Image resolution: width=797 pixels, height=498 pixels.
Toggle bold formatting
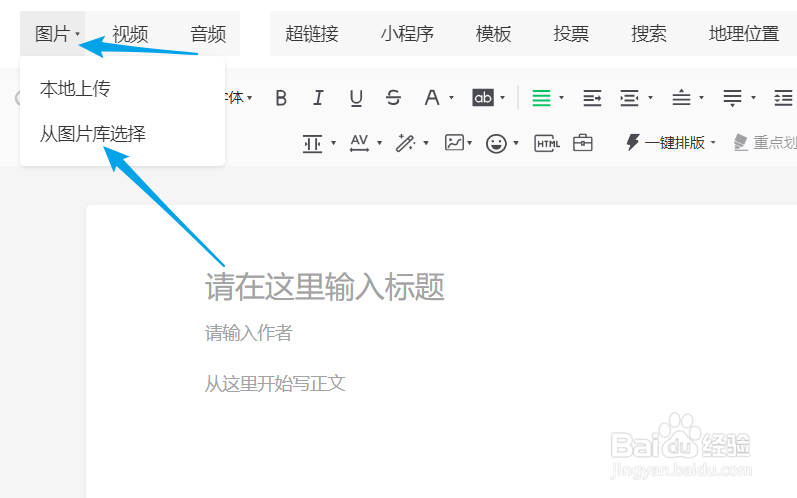281,98
